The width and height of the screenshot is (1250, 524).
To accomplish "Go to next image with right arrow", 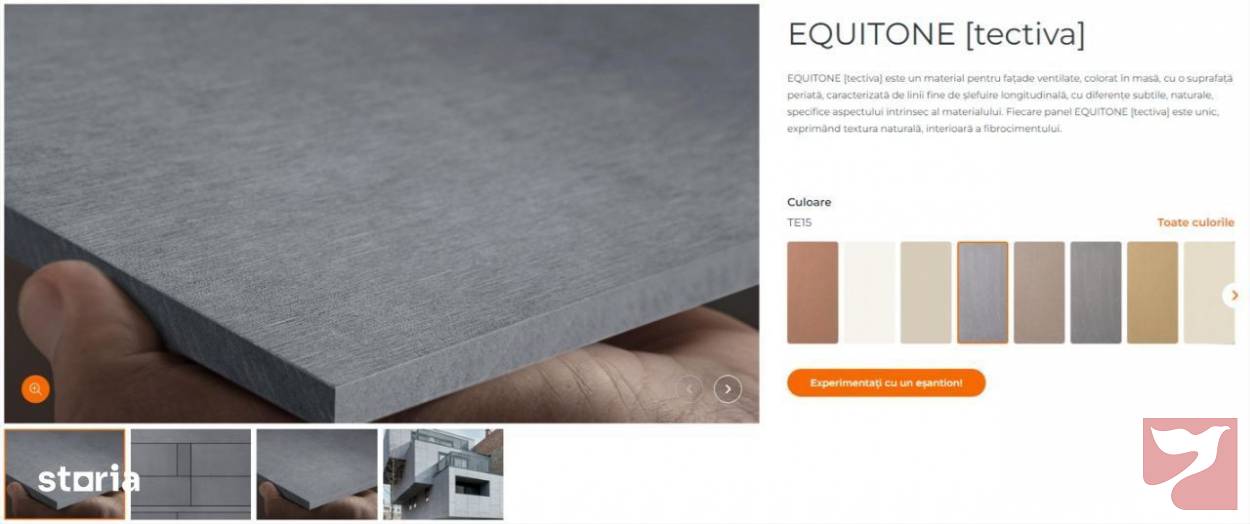I will tap(728, 389).
